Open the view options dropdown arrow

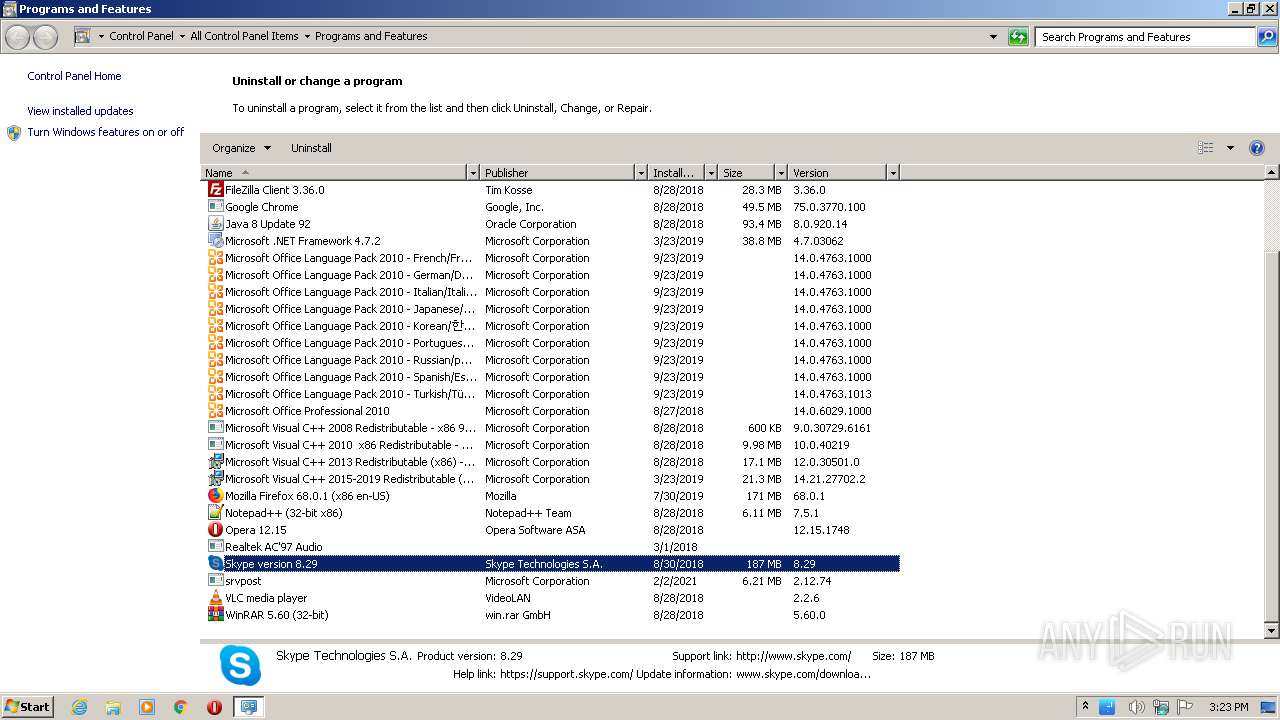(x=1230, y=148)
